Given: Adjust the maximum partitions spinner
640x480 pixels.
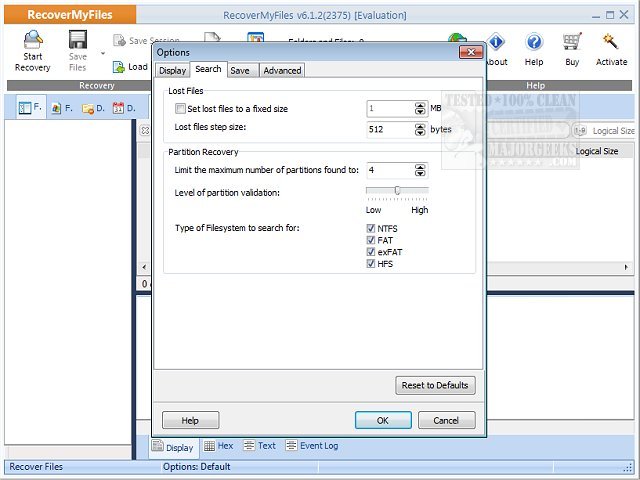Looking at the screenshot, I should [x=420, y=170].
